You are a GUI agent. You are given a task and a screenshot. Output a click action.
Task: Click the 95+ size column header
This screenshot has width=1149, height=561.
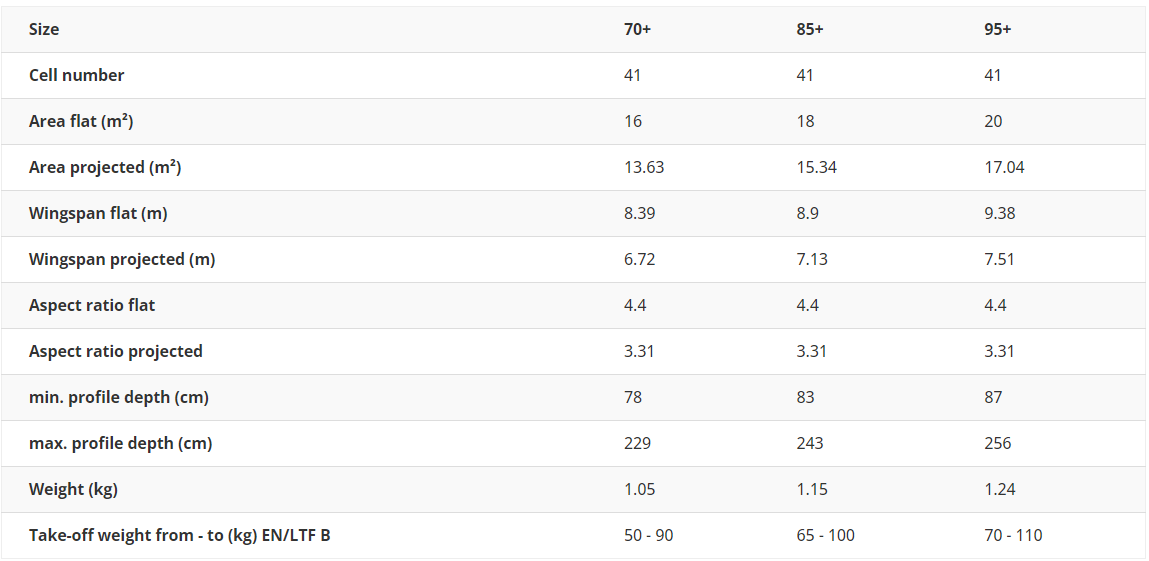pos(997,30)
